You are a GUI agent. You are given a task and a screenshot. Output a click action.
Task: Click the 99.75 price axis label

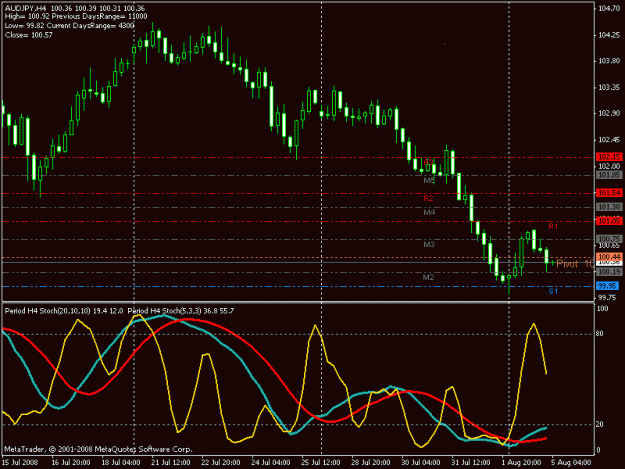tap(607, 298)
